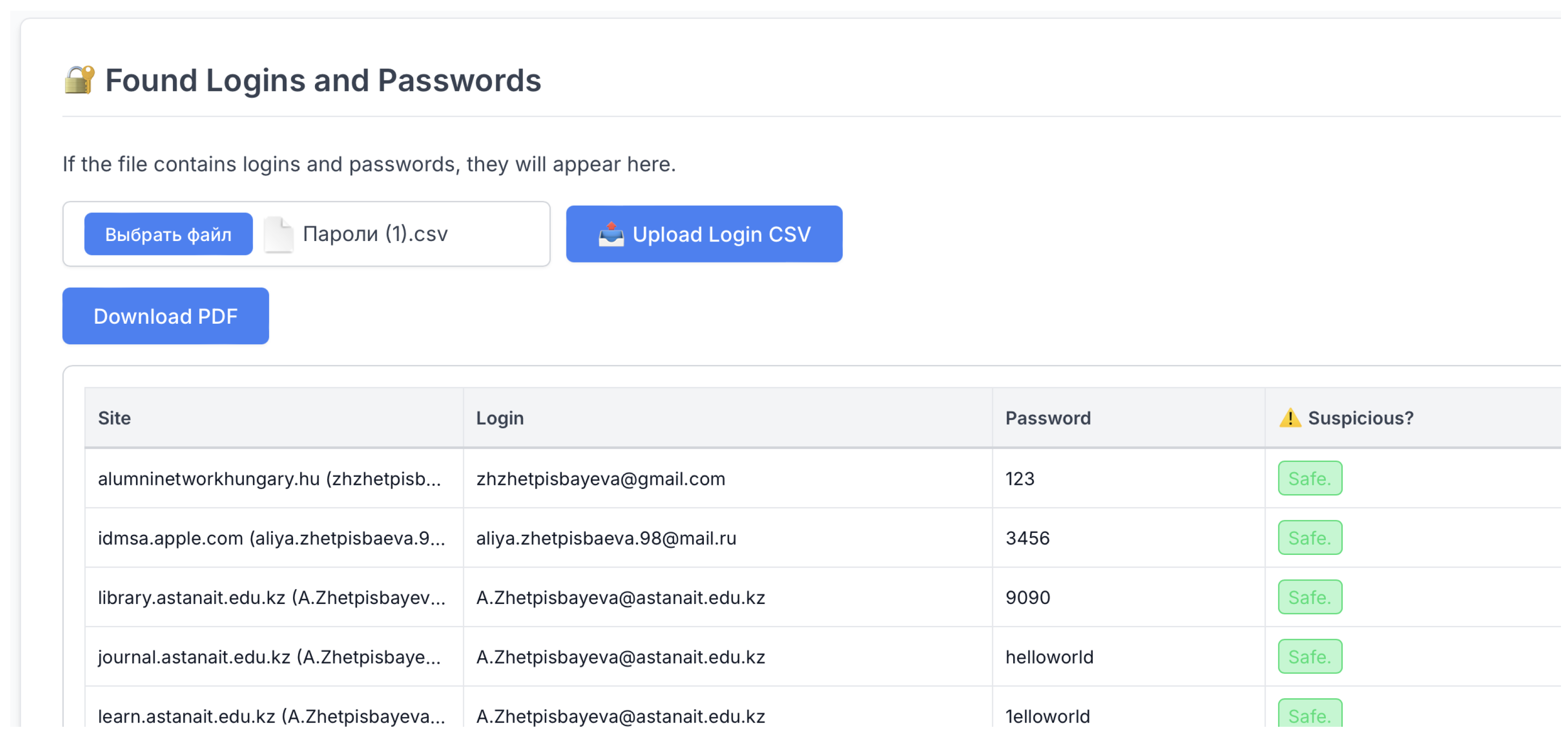Click the Login column header to sort
The width and height of the screenshot is (1568, 738).
click(x=500, y=418)
